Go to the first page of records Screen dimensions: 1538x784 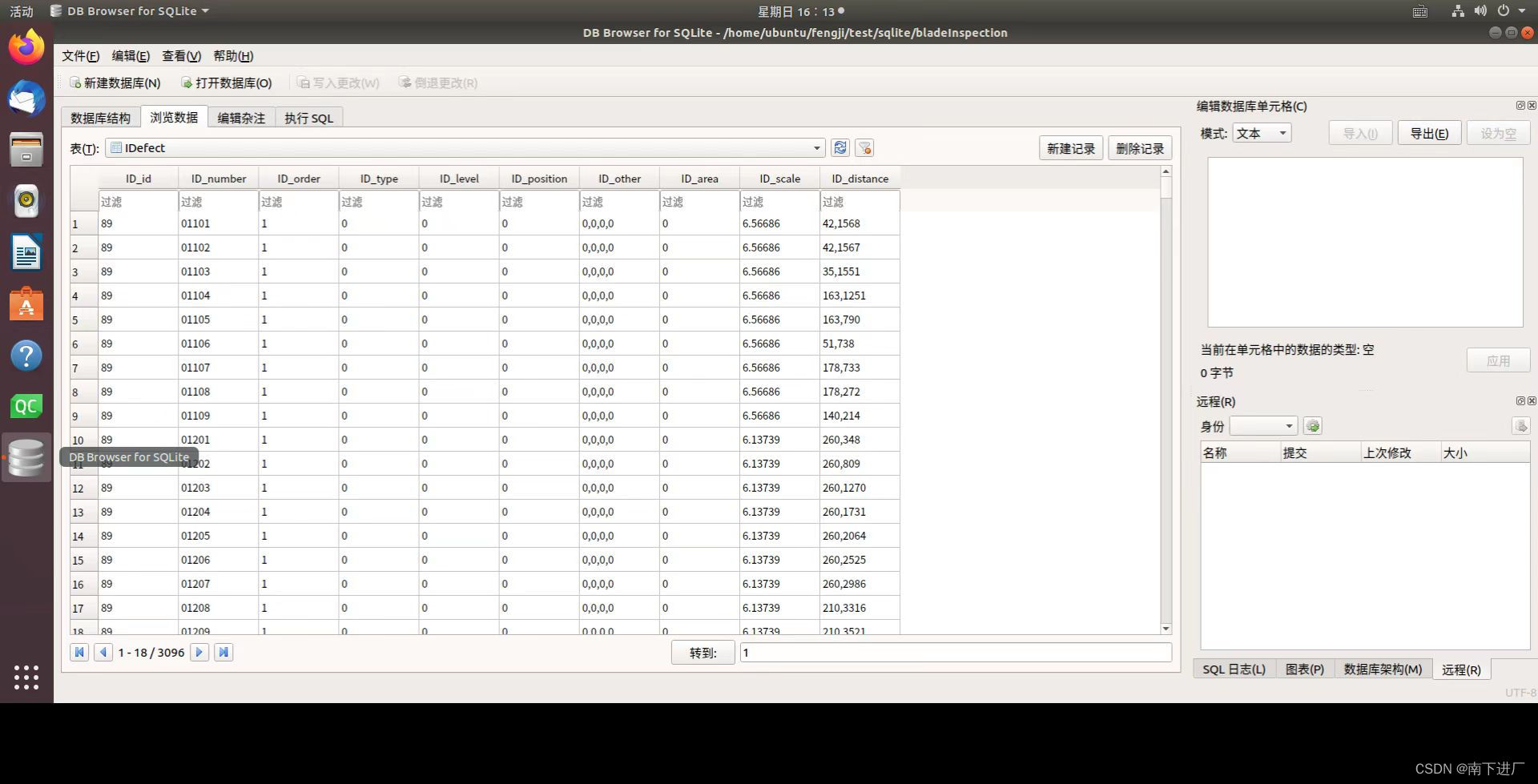click(79, 653)
